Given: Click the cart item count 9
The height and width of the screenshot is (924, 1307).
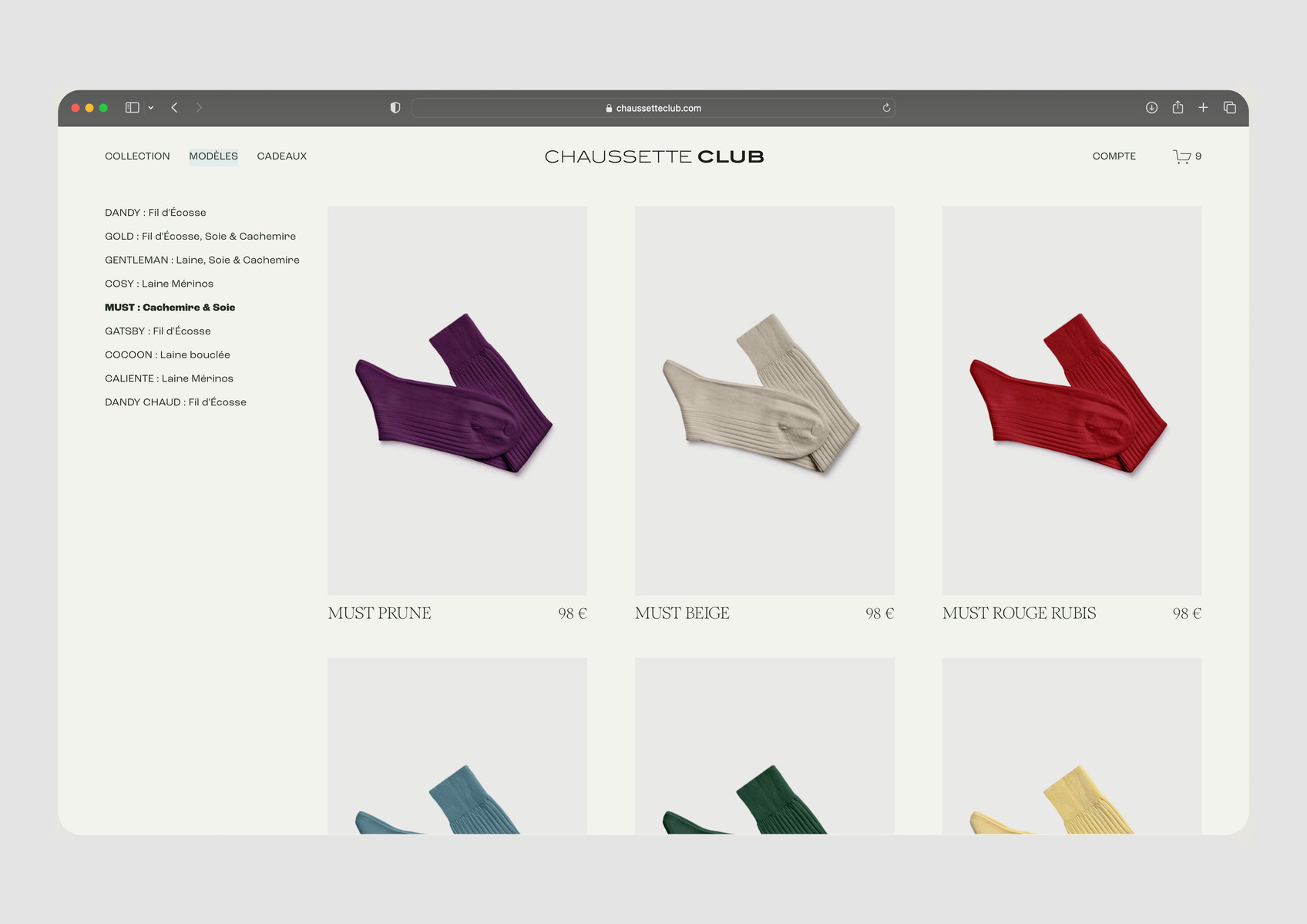Looking at the screenshot, I should (x=1198, y=156).
